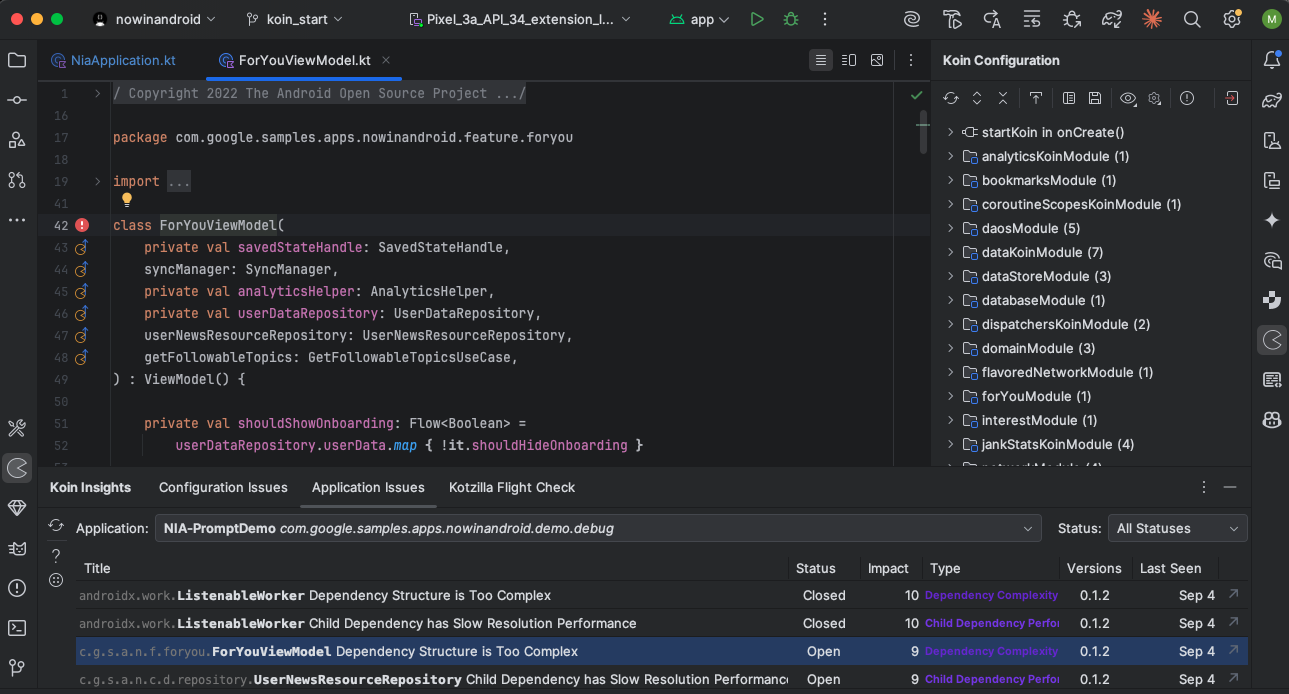Image resolution: width=1289 pixels, height=694 pixels.
Task: Refresh the Koin Configuration tree
Action: point(951,98)
